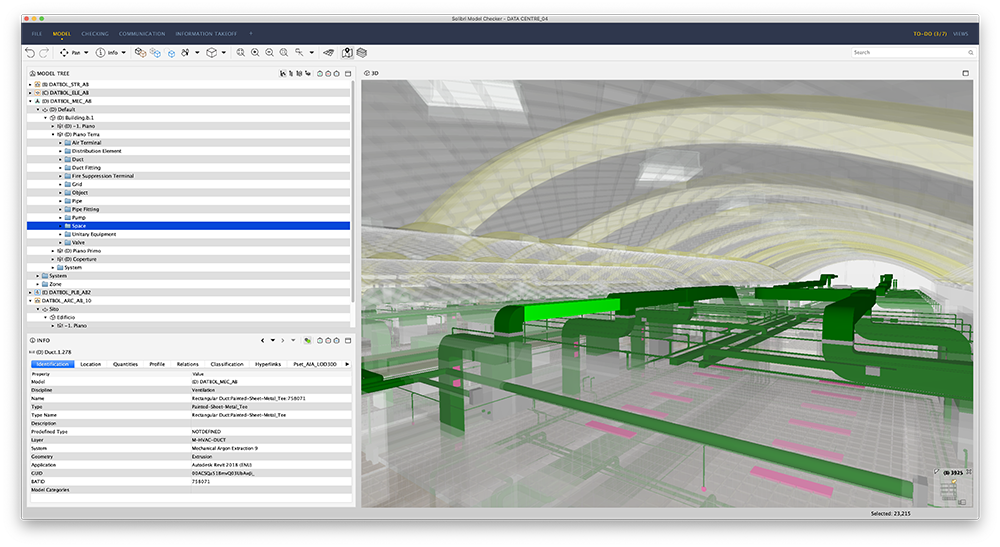This screenshot has width=1000, height=547.
Task: Collapse the DATBOL_MEC_AB model node
Action: coord(30,101)
